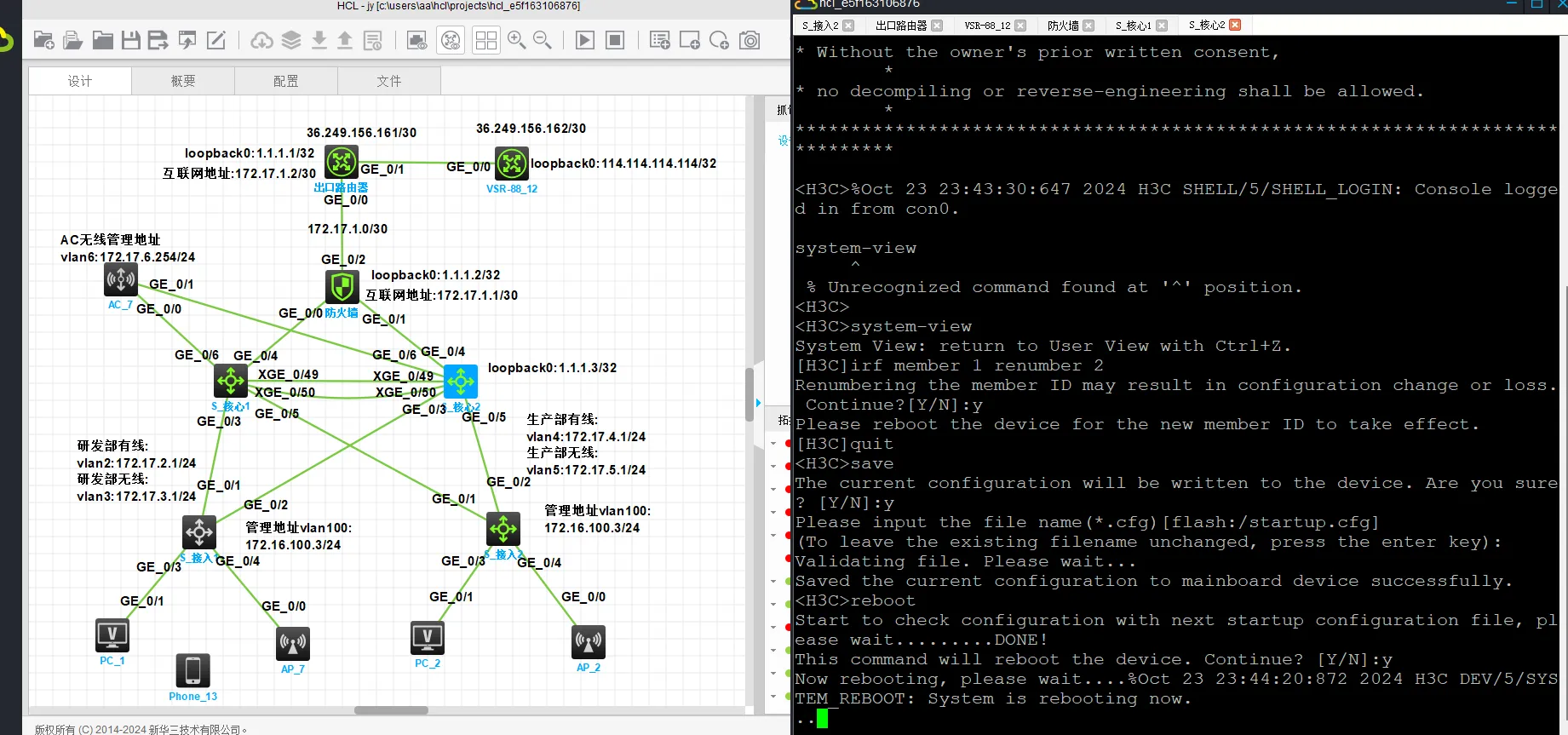Click the folder icon in the toolbar
Image resolution: width=1568 pixels, height=735 pixels.
point(103,40)
